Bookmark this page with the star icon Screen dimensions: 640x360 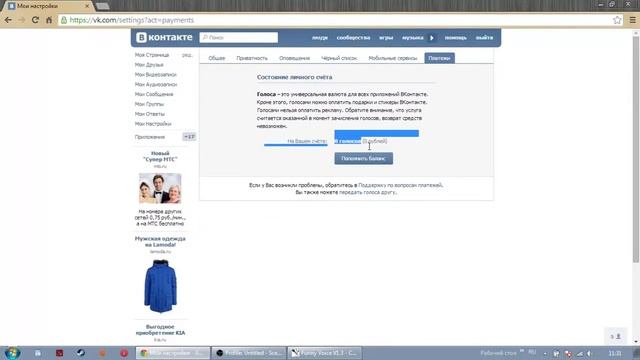(617, 20)
